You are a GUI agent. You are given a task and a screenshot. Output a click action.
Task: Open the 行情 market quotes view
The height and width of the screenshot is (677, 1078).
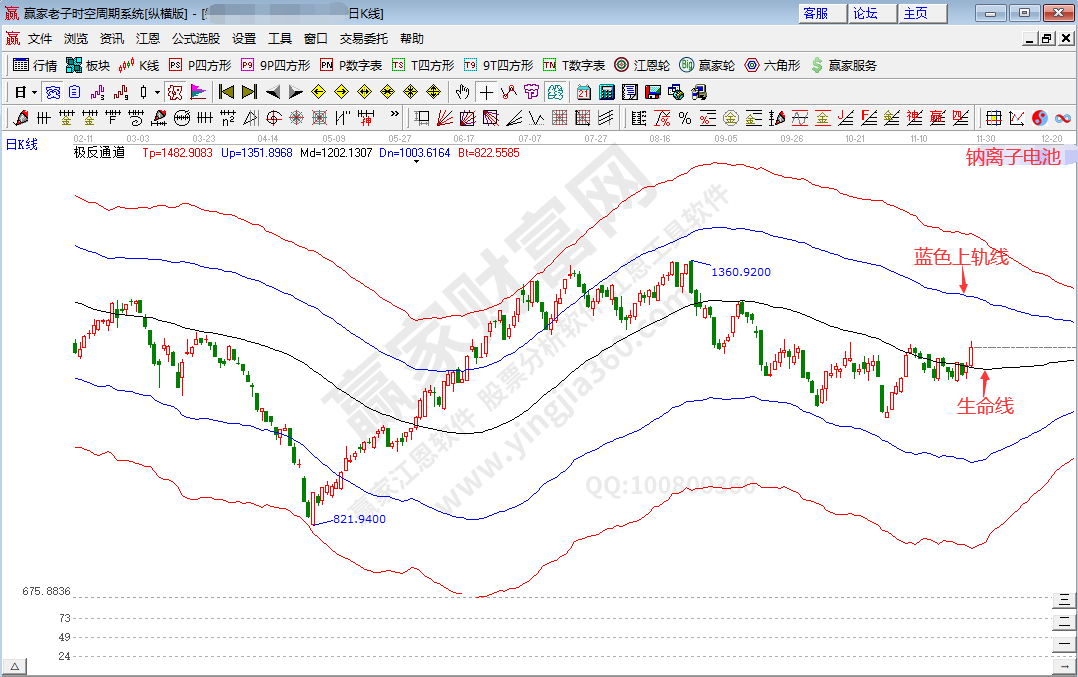pyautogui.click(x=35, y=65)
